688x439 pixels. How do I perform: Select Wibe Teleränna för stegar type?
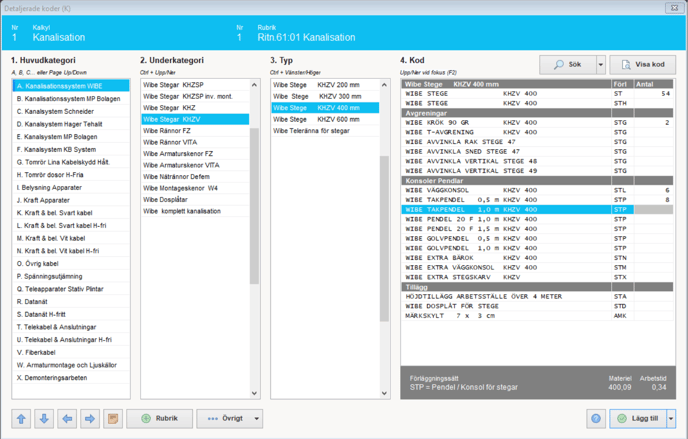[x=325, y=131]
